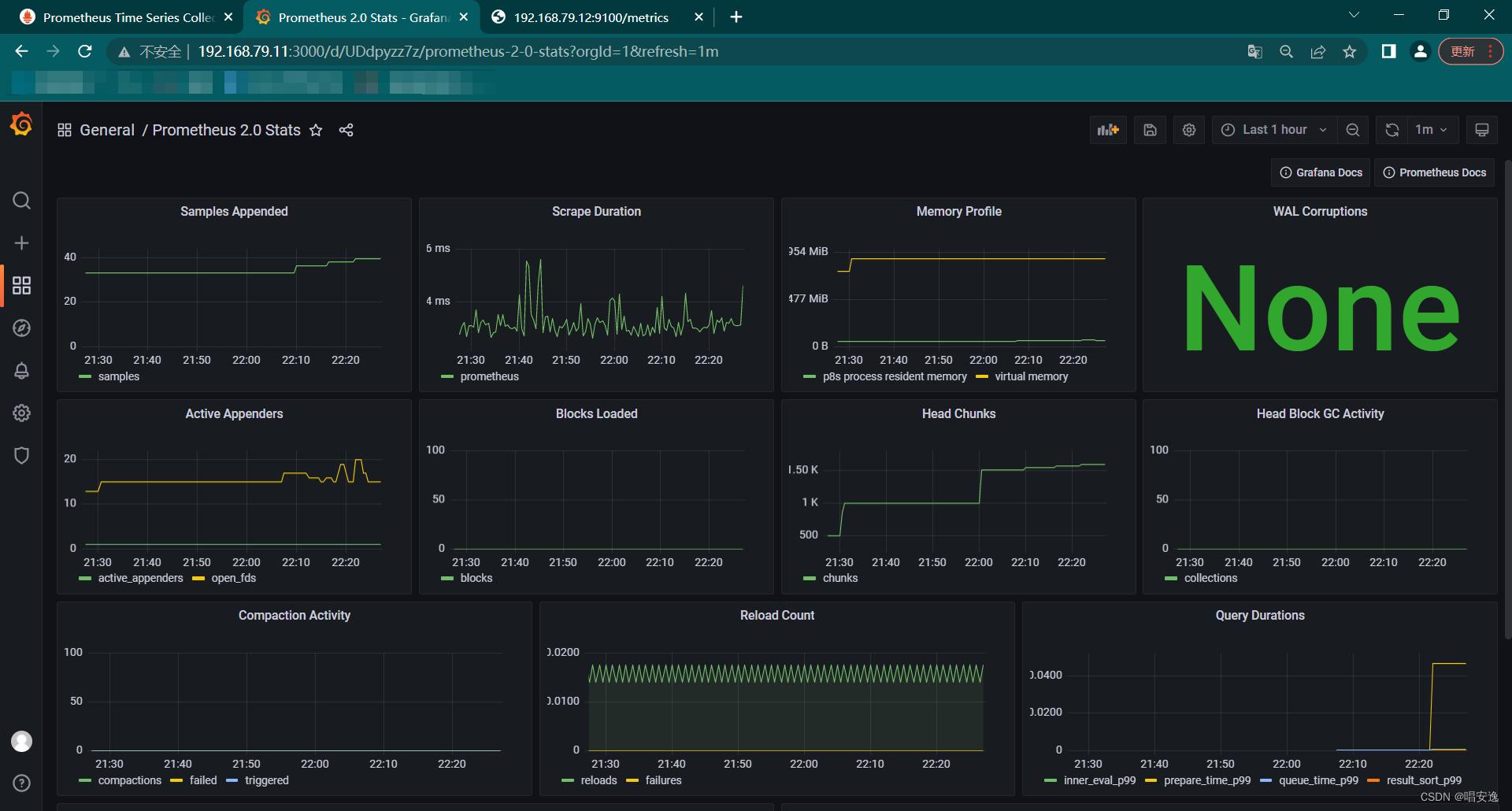
Task: Open the WAL Corruptions panel title menu
Action: coord(1320,211)
